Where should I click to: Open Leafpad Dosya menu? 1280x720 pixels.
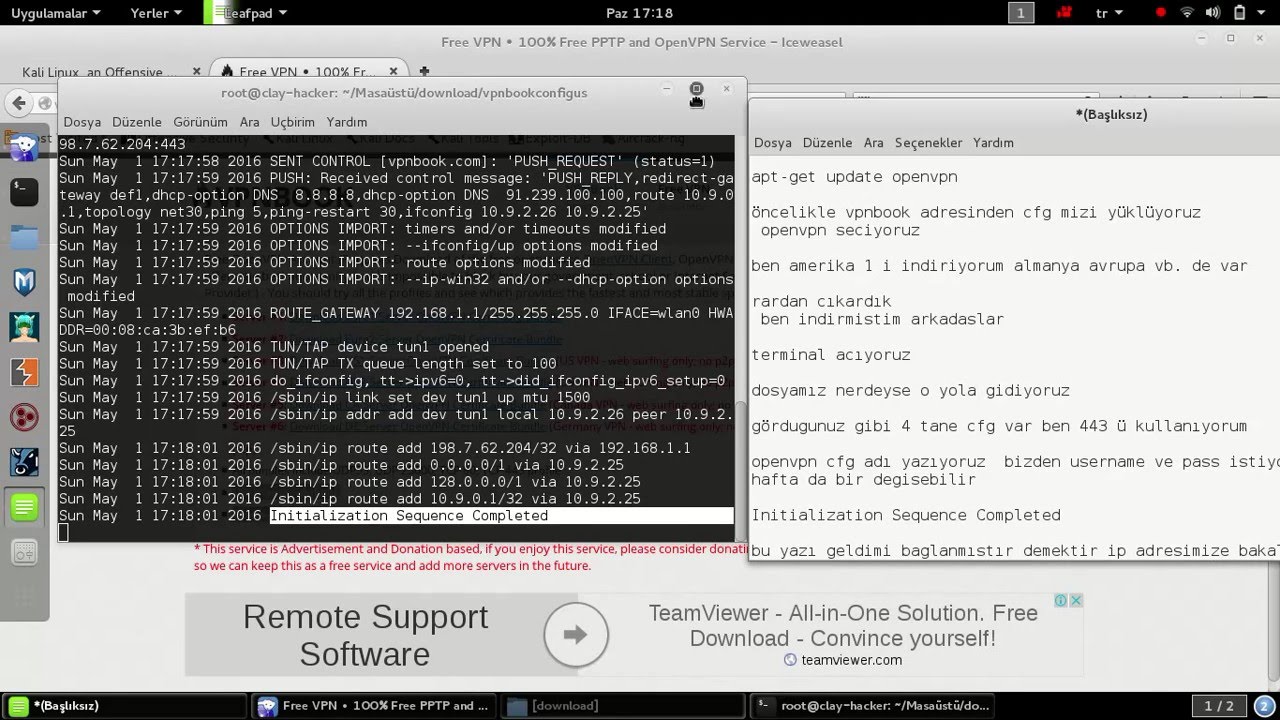click(x=773, y=143)
